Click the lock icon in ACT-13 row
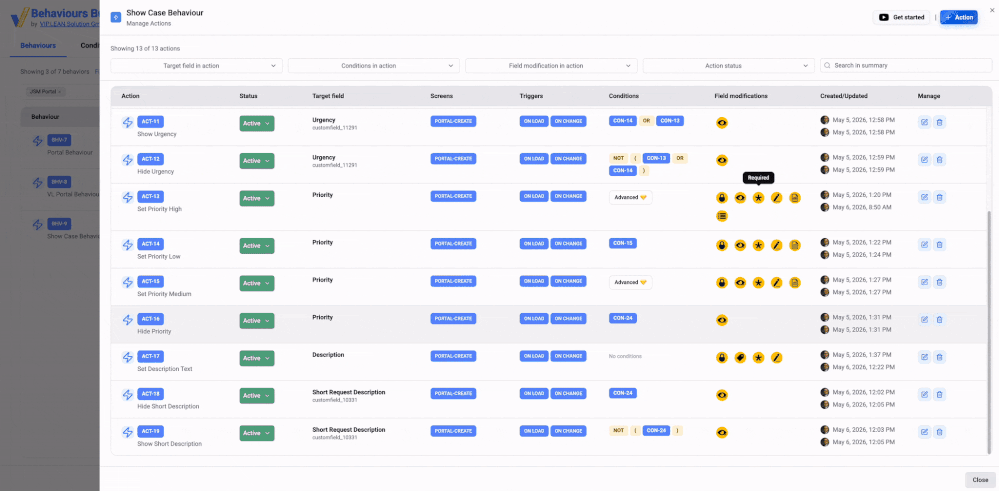The height and width of the screenshot is (491, 999). 722,198
